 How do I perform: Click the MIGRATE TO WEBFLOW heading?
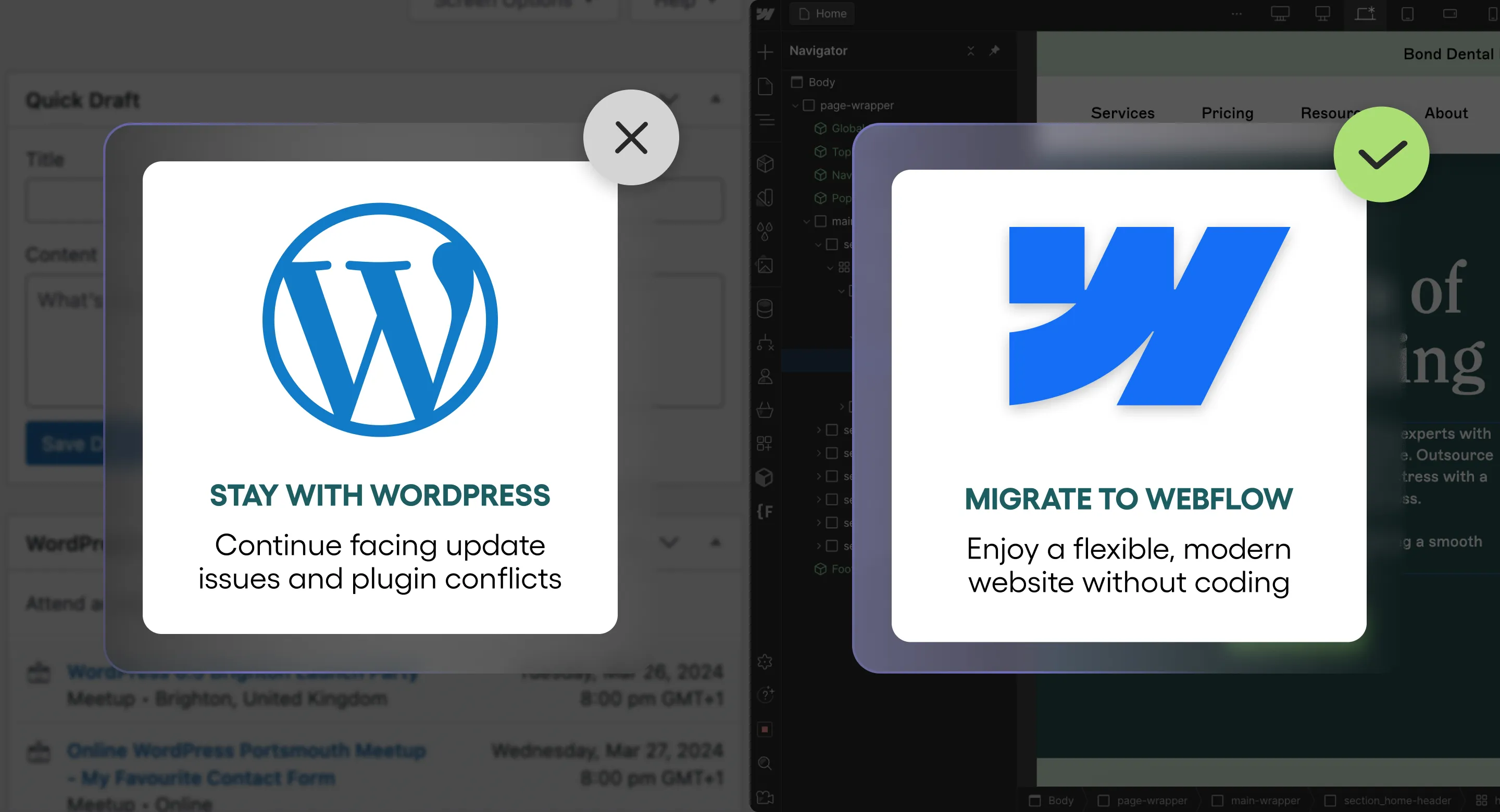[x=1129, y=499]
